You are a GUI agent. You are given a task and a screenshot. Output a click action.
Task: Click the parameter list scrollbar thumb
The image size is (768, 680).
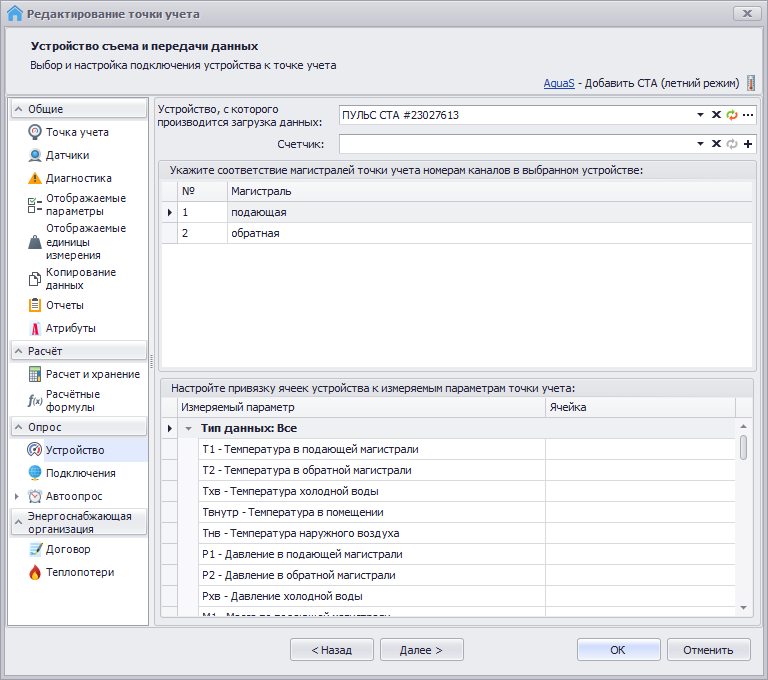coord(744,447)
